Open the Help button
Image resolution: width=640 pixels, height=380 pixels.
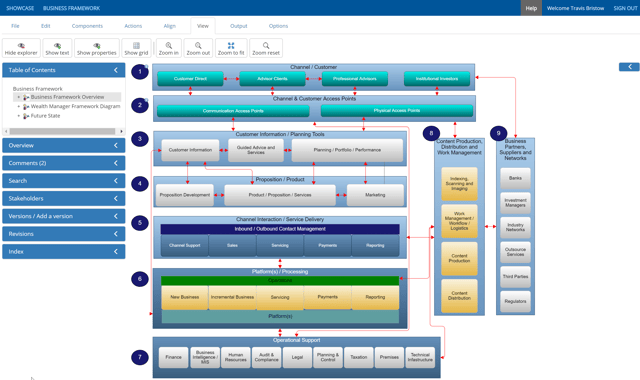click(531, 8)
